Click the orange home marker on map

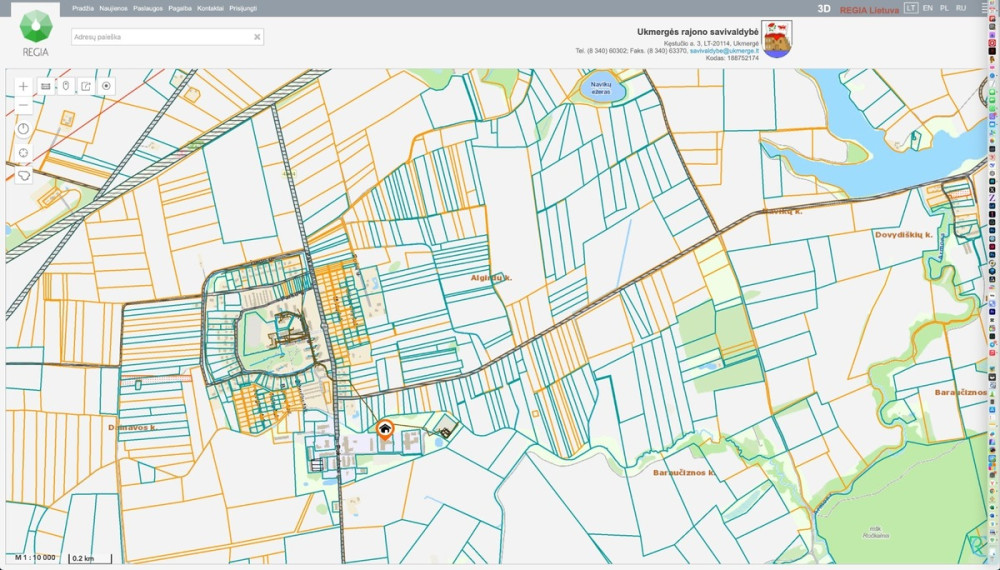[x=385, y=430]
